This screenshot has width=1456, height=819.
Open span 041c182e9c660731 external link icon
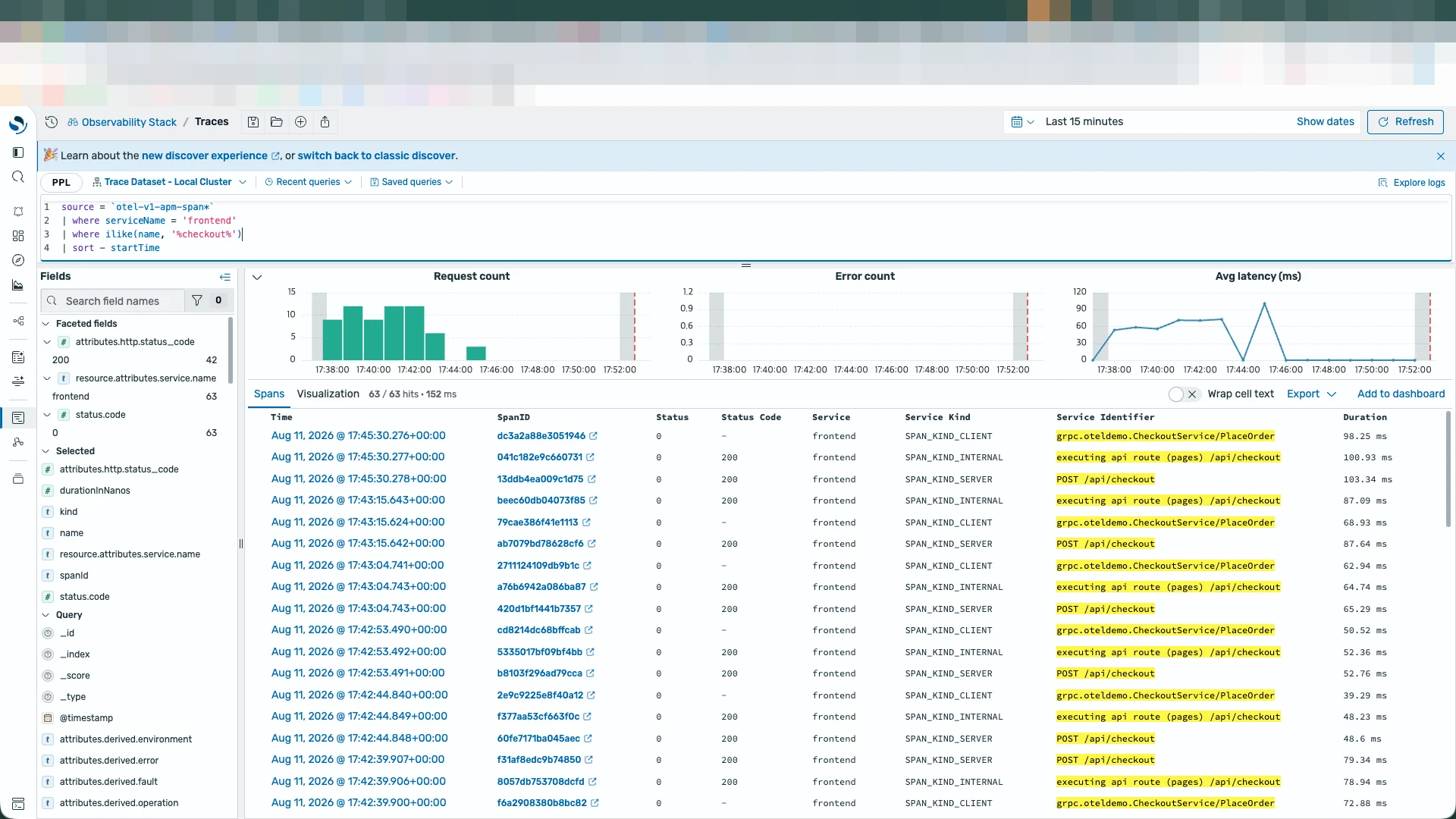pyautogui.click(x=591, y=457)
